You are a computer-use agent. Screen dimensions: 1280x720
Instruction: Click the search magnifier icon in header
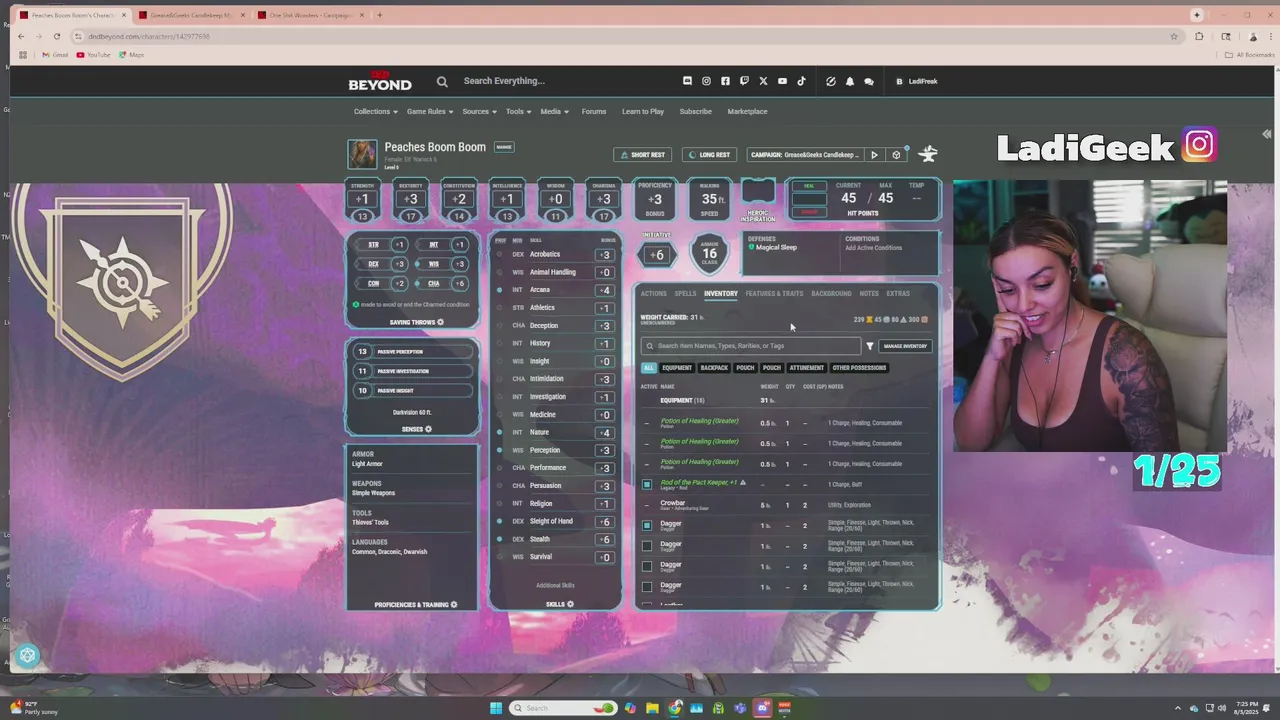tap(442, 81)
